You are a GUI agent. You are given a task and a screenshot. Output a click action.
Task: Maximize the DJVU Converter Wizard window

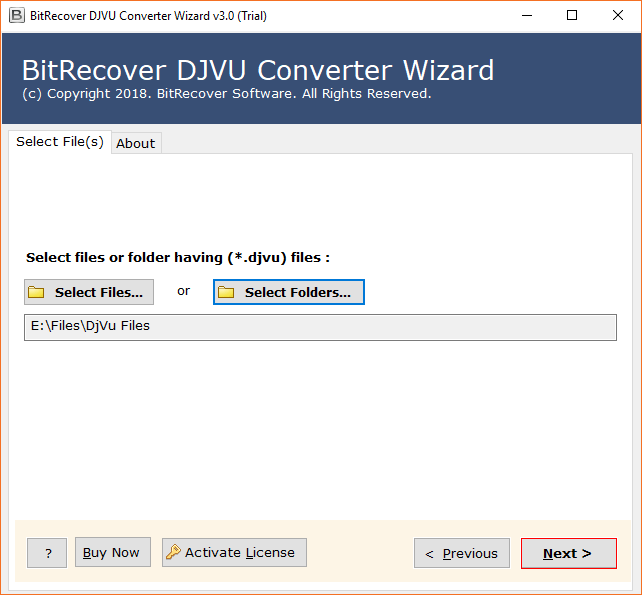(572, 16)
